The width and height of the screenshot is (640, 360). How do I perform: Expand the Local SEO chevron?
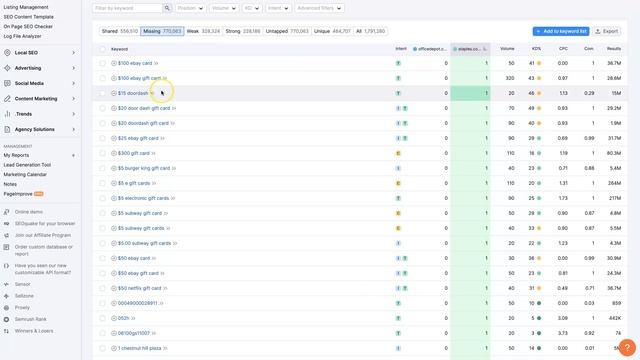point(73,53)
